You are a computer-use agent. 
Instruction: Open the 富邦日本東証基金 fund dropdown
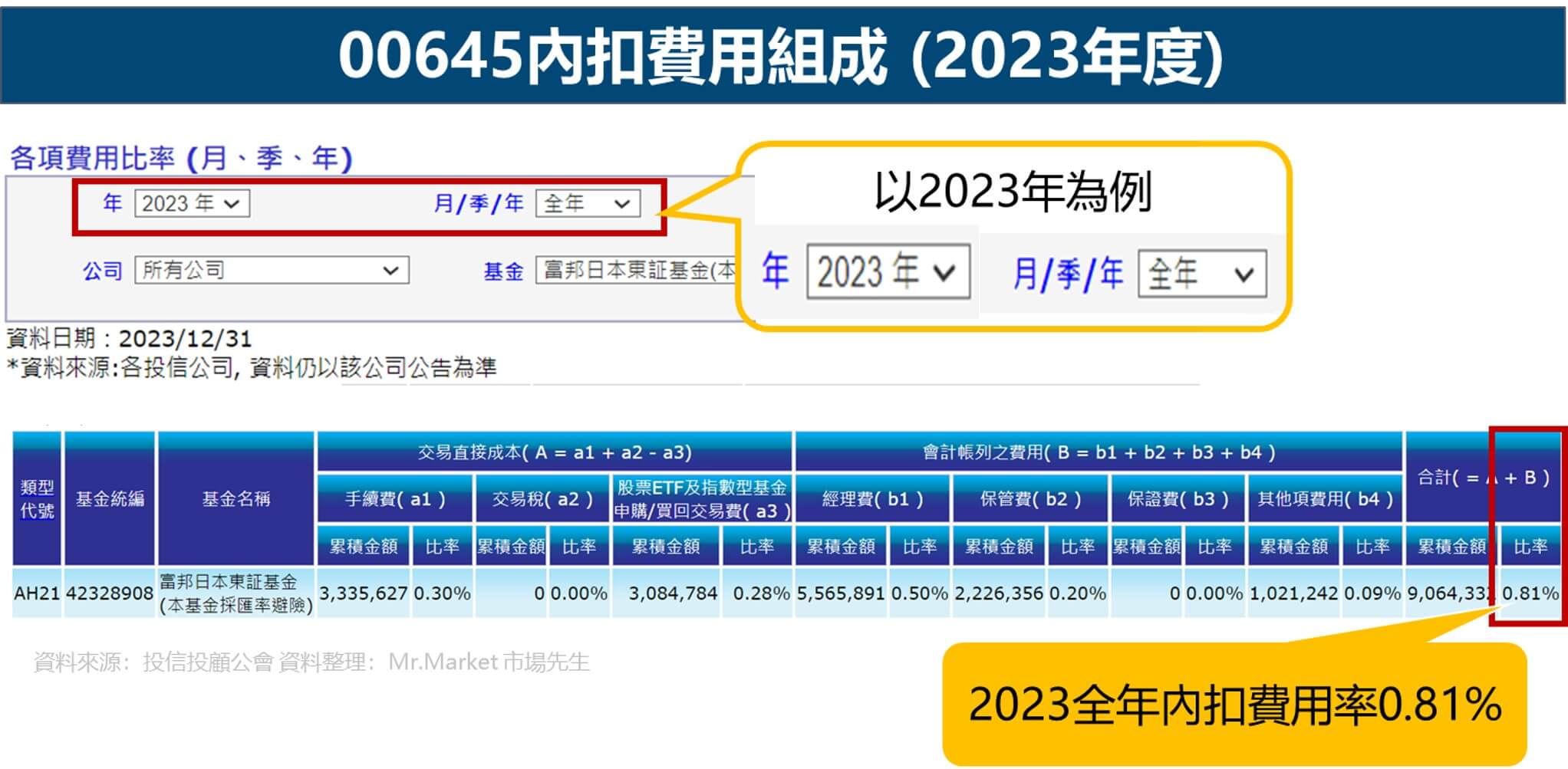tap(636, 270)
